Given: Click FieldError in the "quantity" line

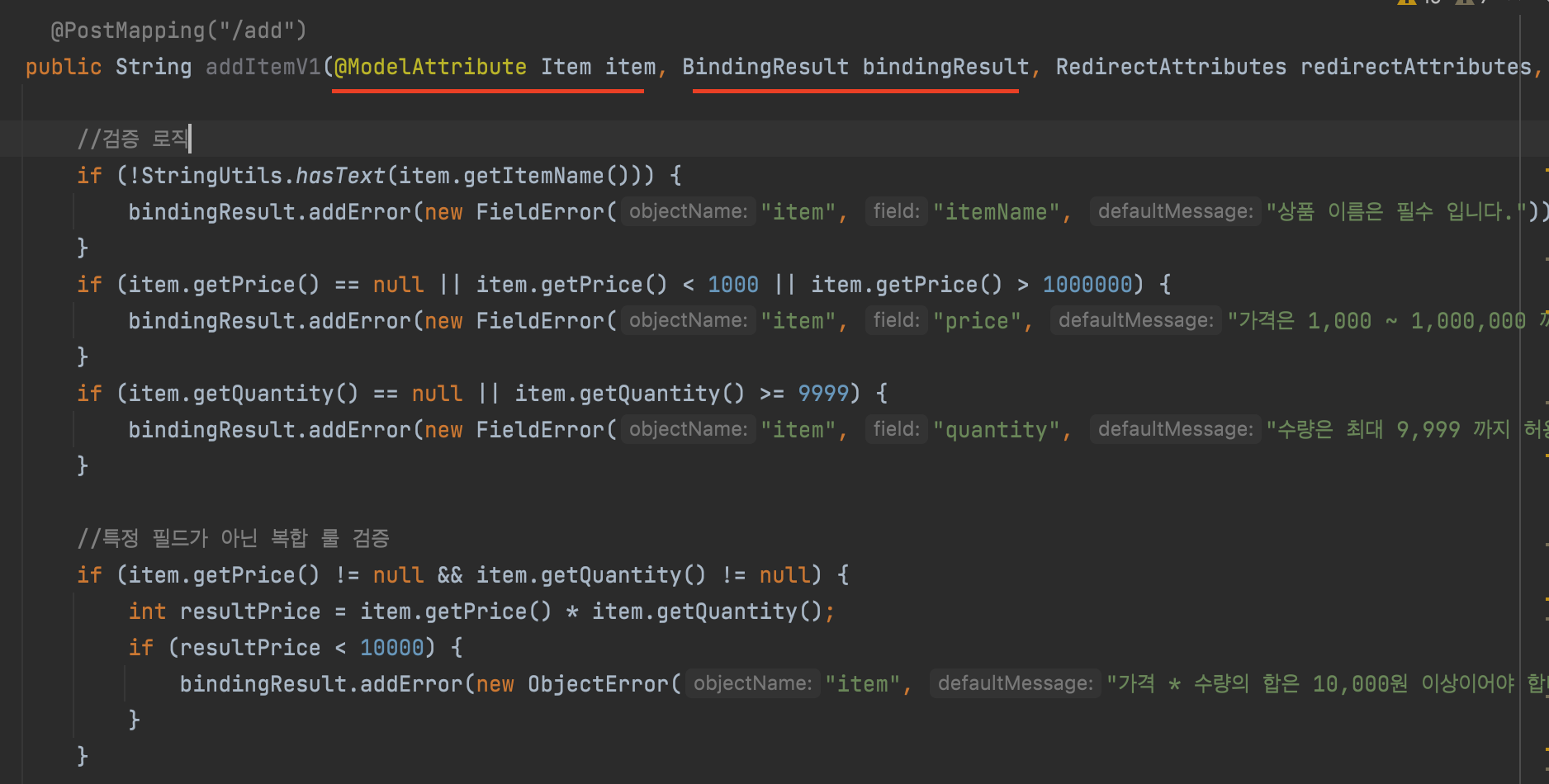Looking at the screenshot, I should 540,430.
